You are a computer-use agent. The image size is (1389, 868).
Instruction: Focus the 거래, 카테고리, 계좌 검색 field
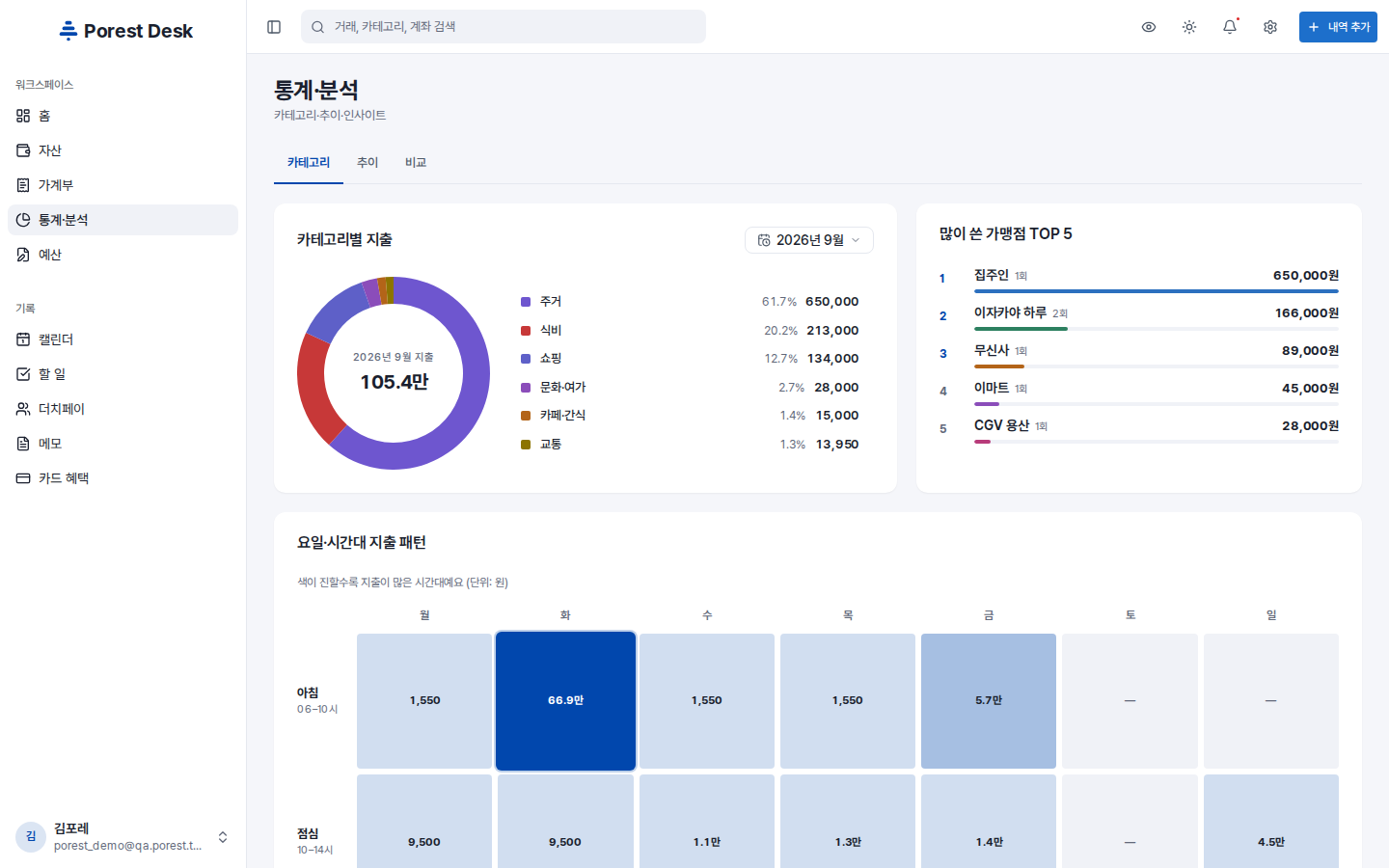[504, 27]
